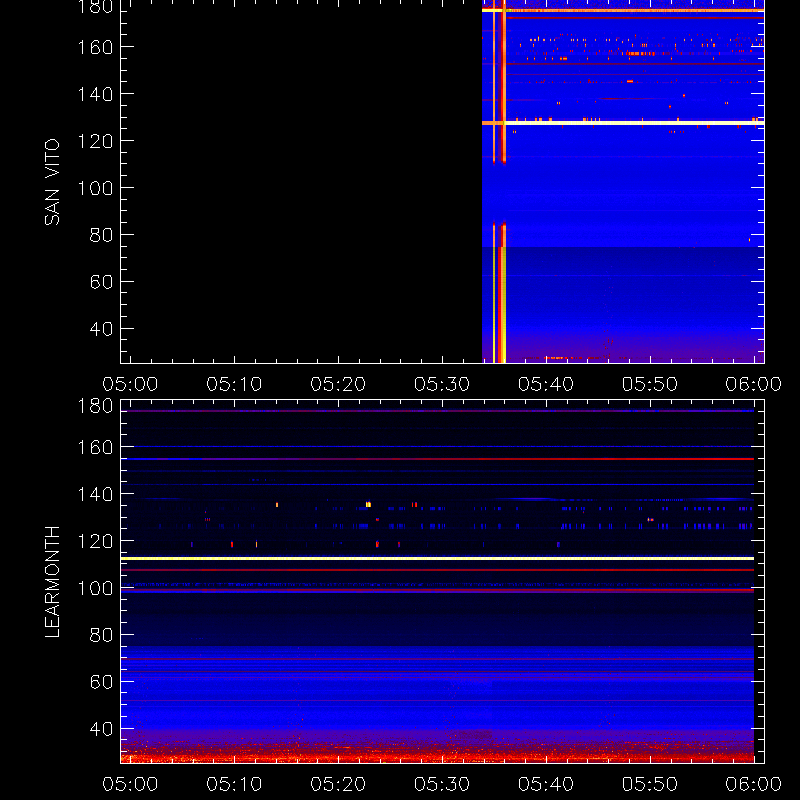
Task: Select the 140 tick label on the Learmonth plot
Action: 95,494
